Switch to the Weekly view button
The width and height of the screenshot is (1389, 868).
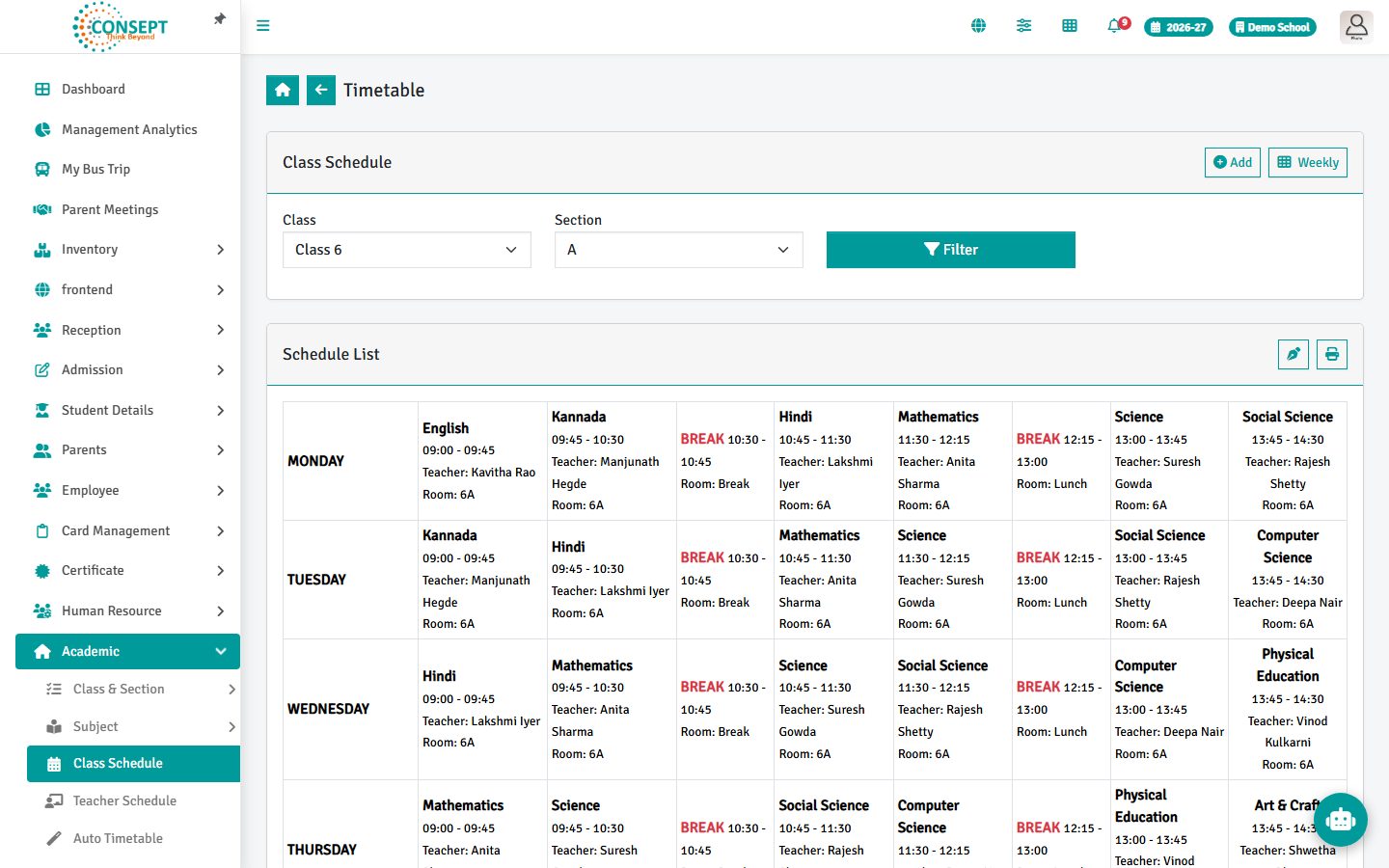(1308, 162)
